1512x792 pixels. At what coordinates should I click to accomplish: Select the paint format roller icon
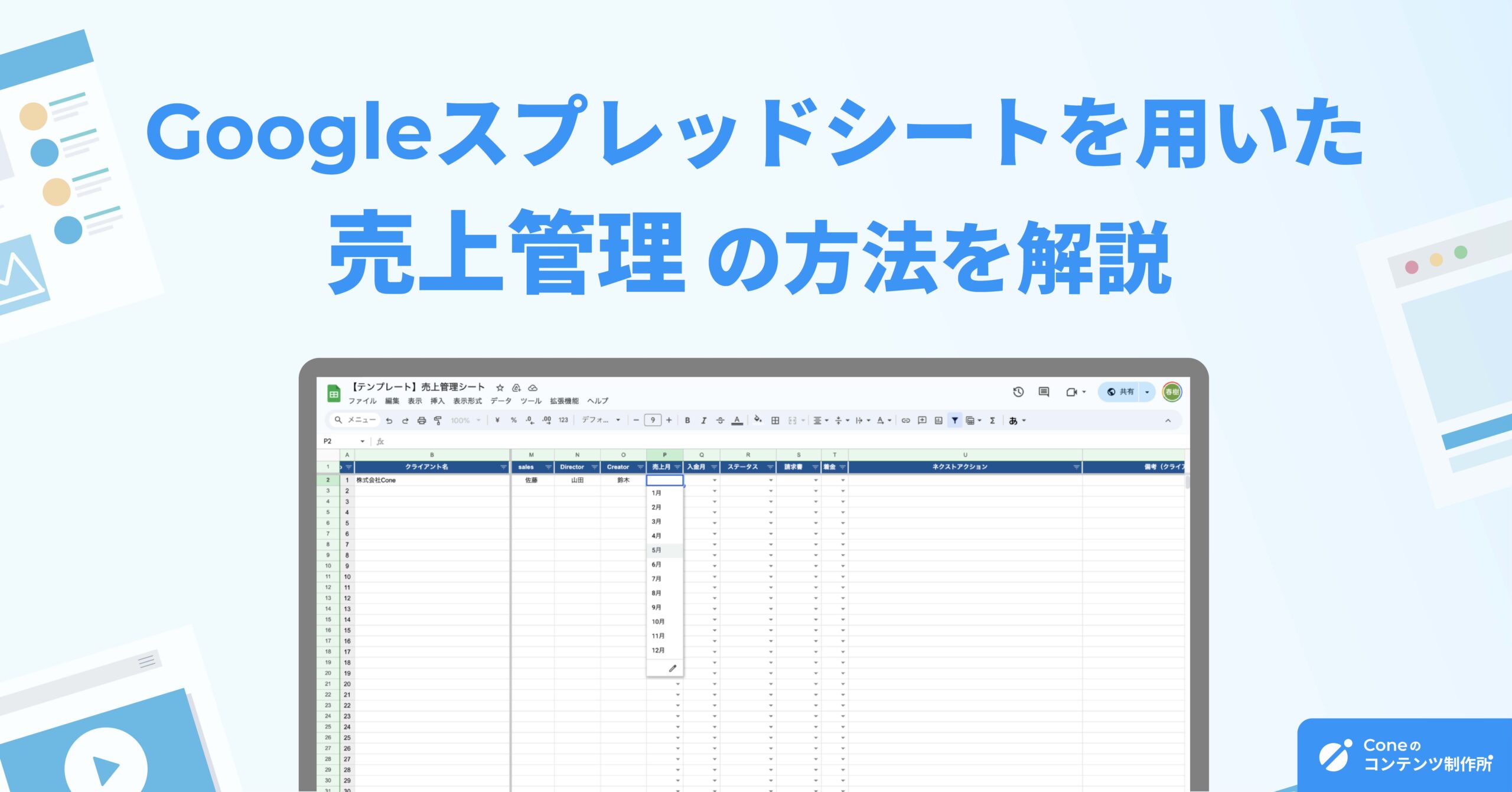[438, 421]
